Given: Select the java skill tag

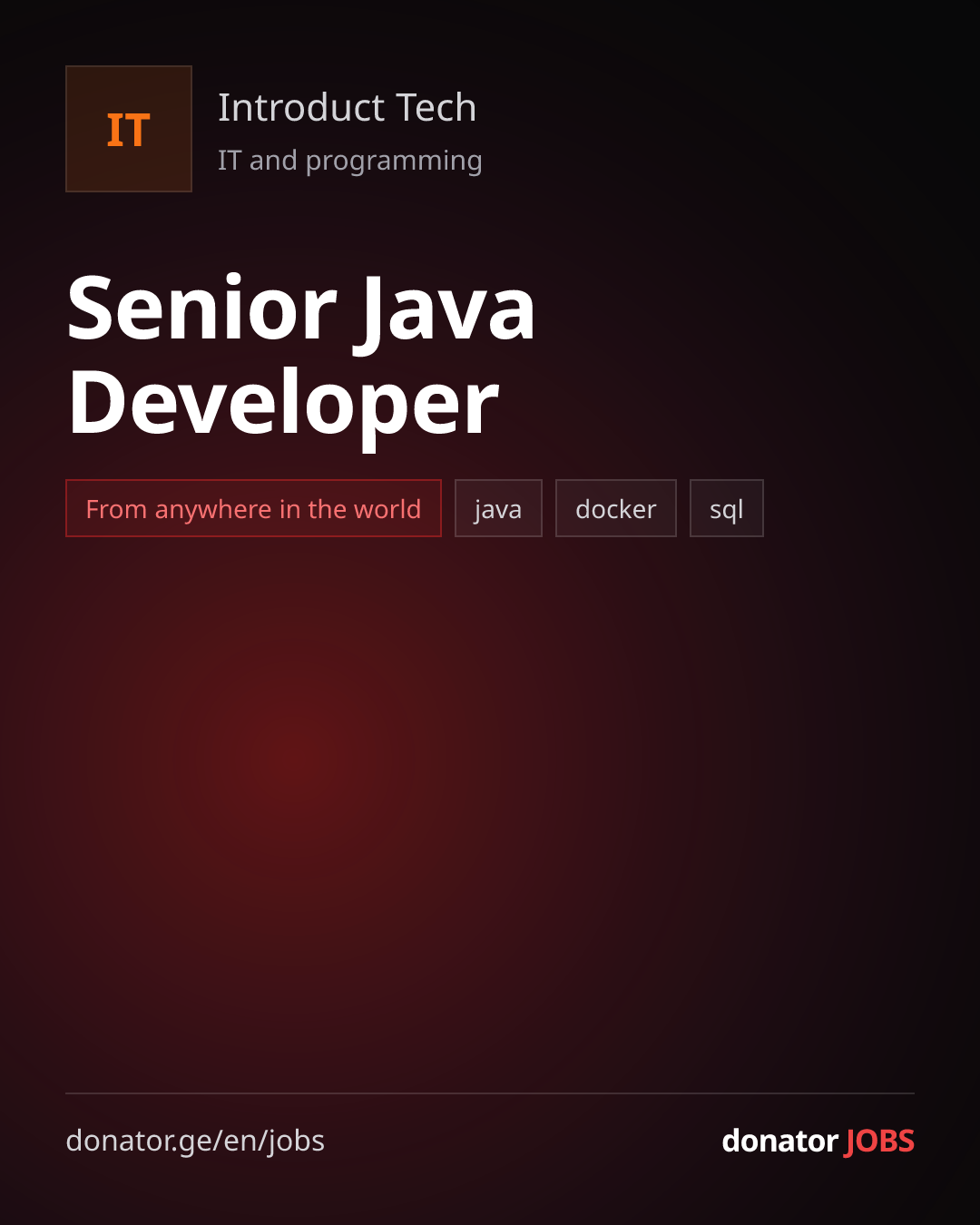Looking at the screenshot, I should pyautogui.click(x=498, y=508).
